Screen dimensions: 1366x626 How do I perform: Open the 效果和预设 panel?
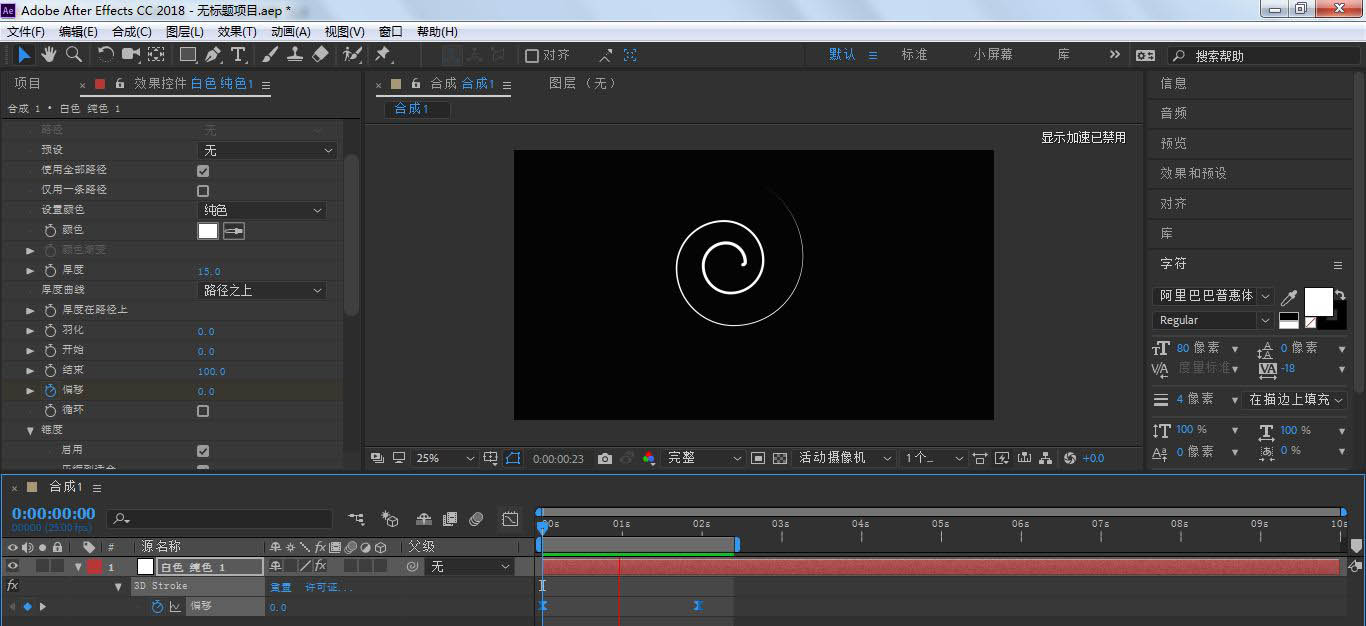[1193, 173]
